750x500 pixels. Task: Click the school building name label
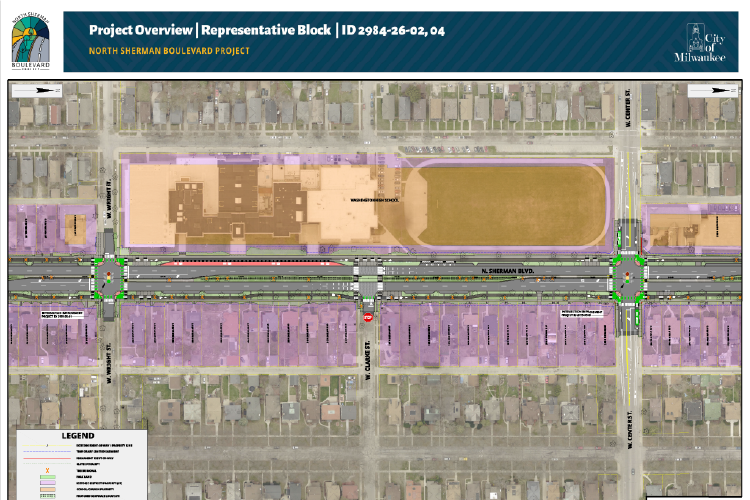375,200
